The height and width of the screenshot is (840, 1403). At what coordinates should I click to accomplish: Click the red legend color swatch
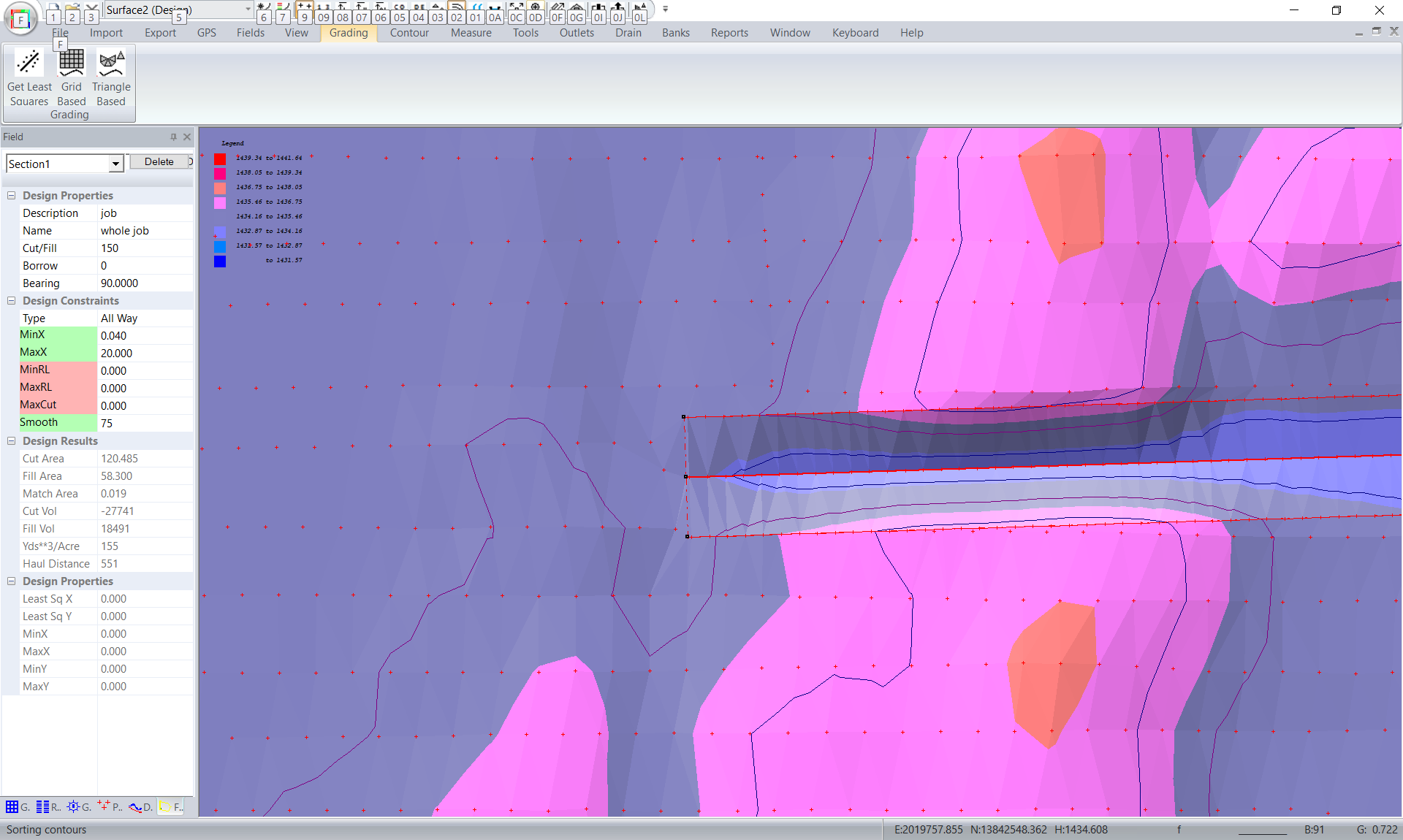[x=220, y=159]
